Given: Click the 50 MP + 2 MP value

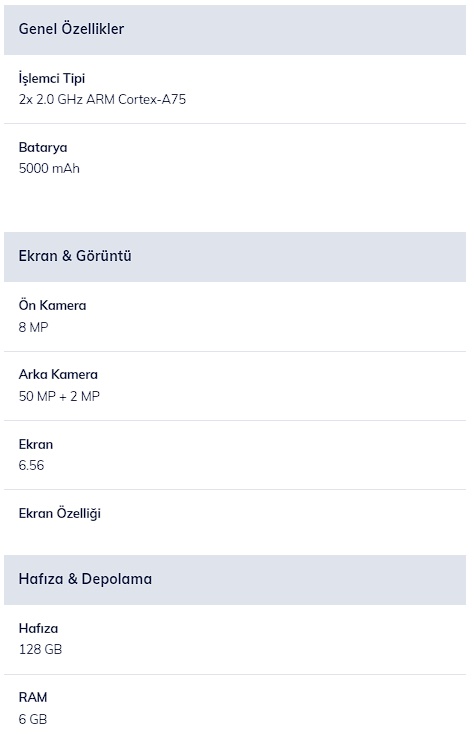Looking at the screenshot, I should (59, 396).
